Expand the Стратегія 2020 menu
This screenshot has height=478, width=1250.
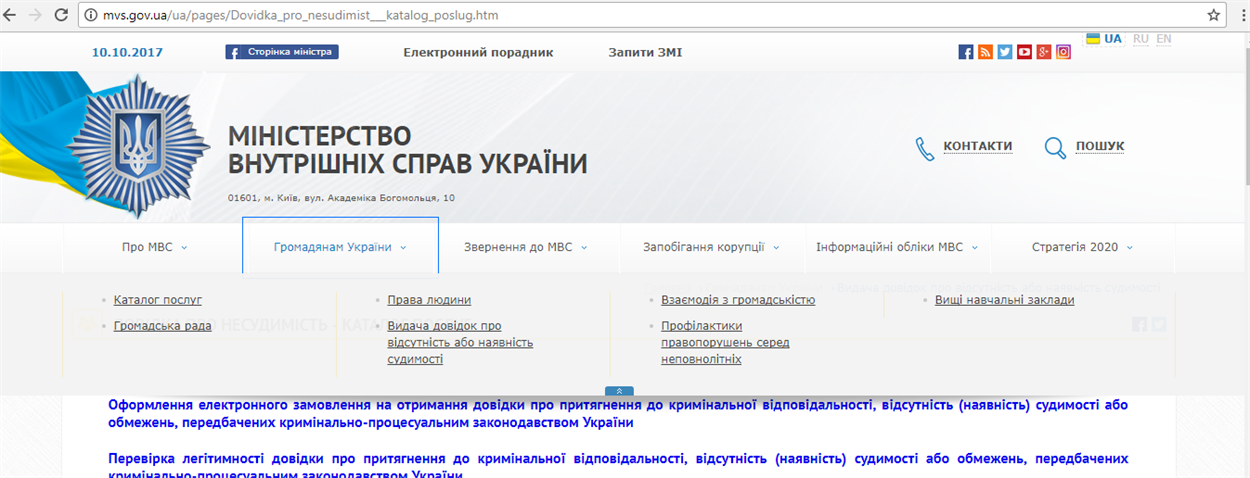coord(1082,247)
